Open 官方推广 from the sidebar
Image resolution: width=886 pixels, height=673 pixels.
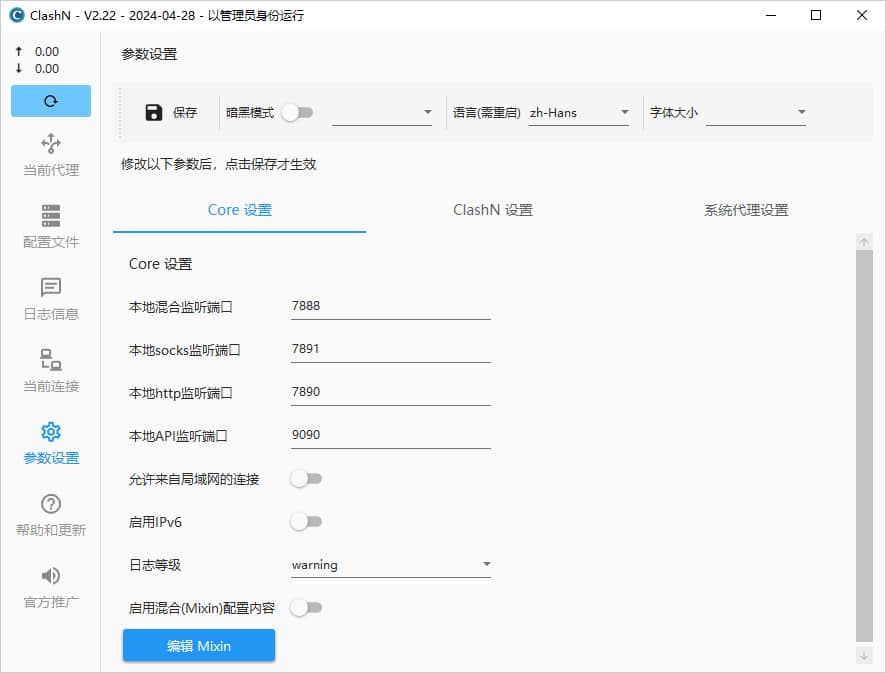click(50, 586)
